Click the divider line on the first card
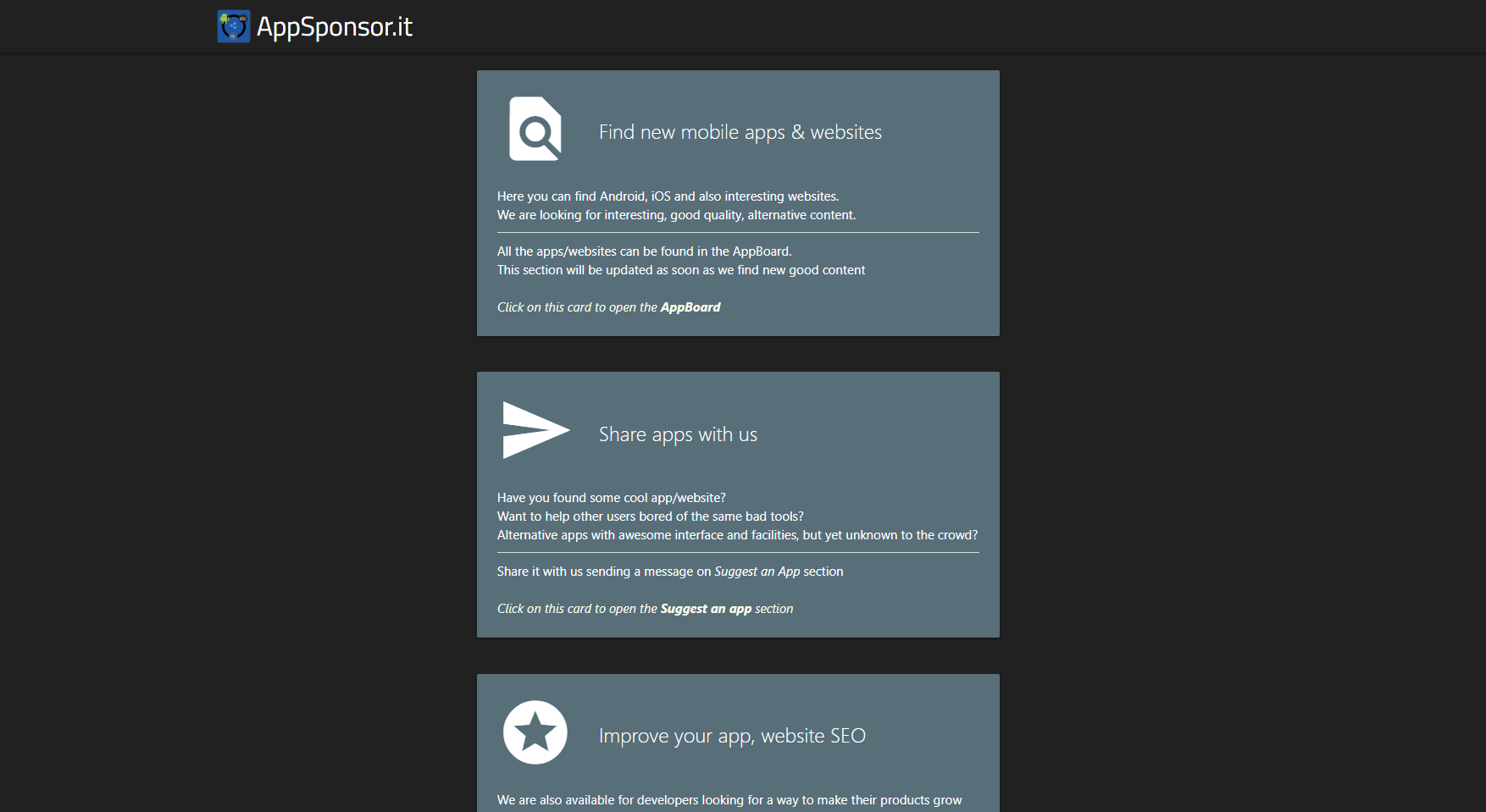 tap(738, 233)
